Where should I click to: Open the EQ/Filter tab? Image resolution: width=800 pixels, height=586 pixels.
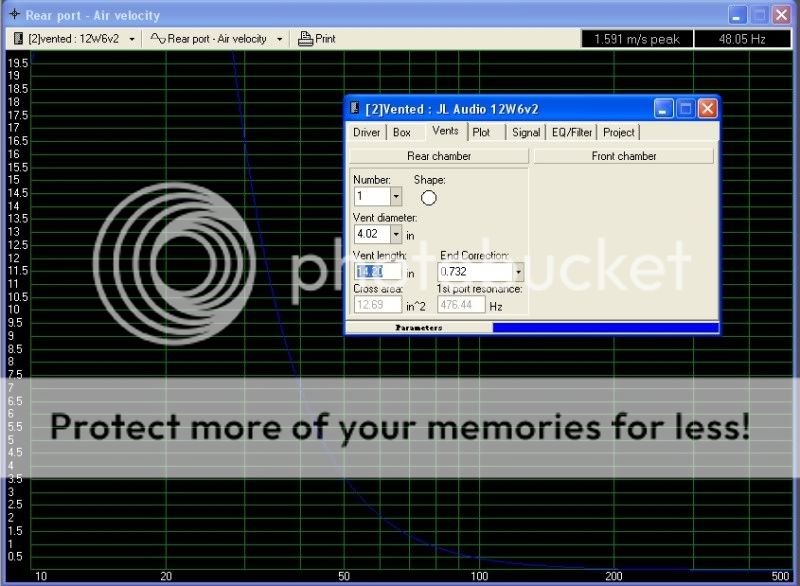pyautogui.click(x=572, y=132)
